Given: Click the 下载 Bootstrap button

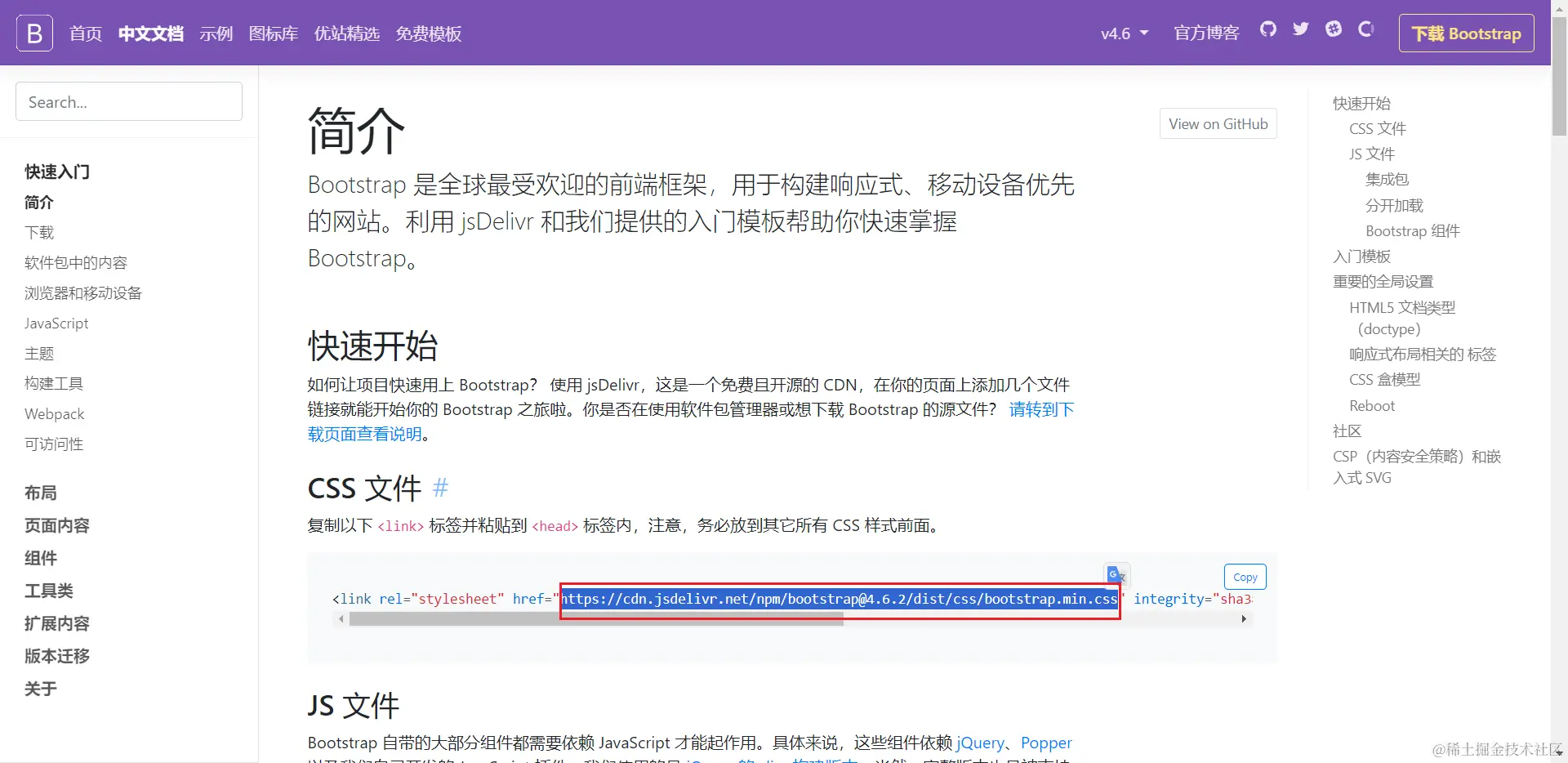Looking at the screenshot, I should pos(1466,33).
